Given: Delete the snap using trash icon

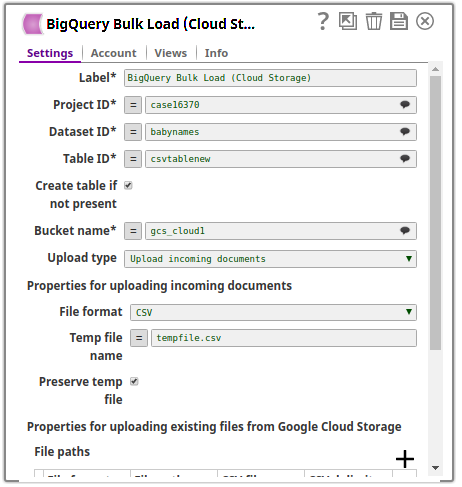Looking at the screenshot, I should pyautogui.click(x=374, y=21).
